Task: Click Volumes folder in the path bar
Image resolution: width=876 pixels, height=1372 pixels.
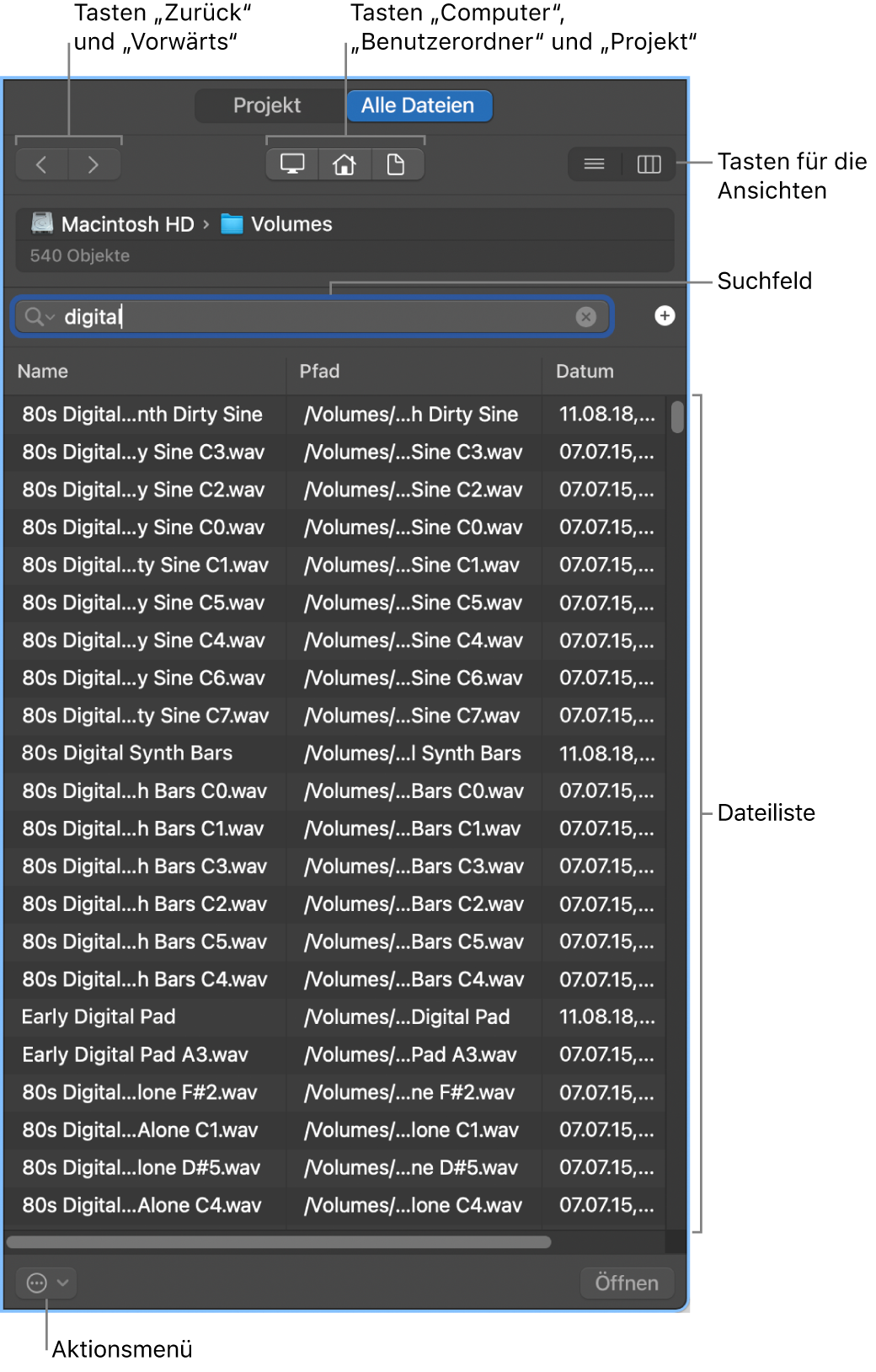Action: pyautogui.click(x=276, y=223)
